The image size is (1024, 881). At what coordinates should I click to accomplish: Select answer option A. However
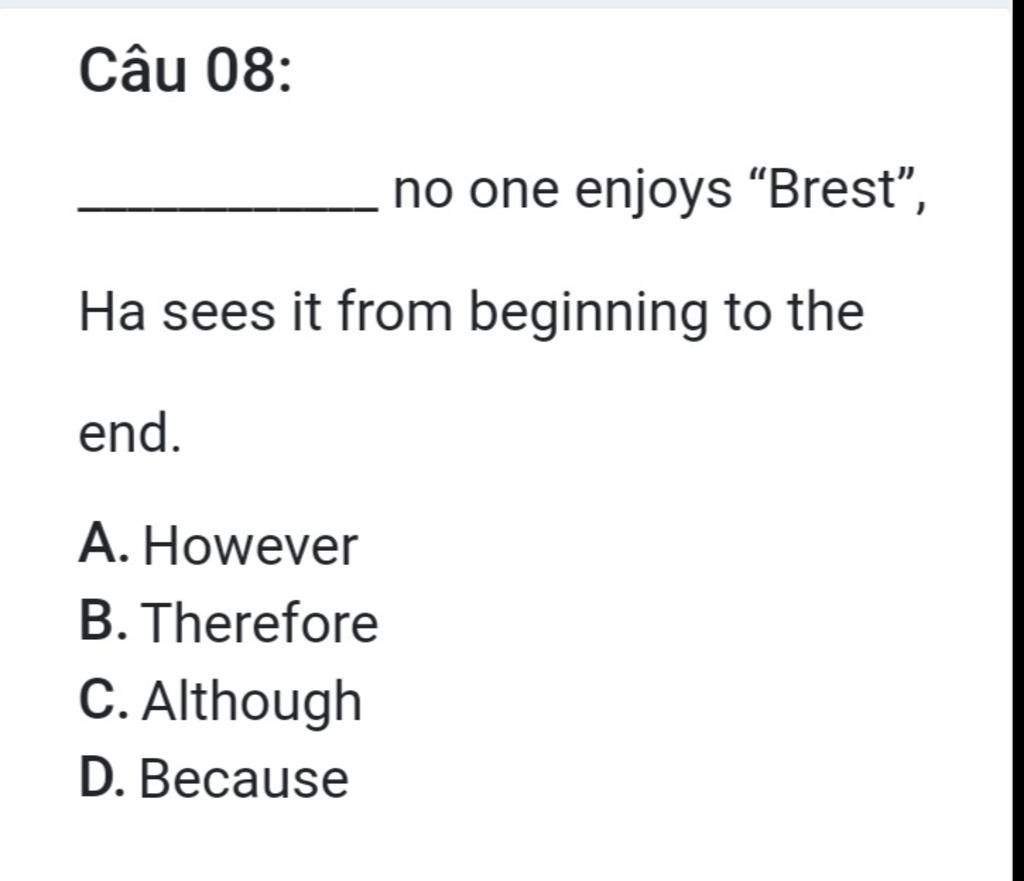pos(218,545)
